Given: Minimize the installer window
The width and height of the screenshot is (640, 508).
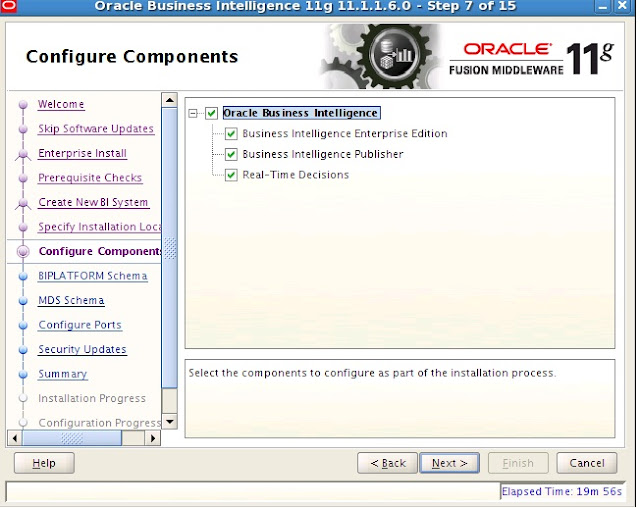Looking at the screenshot, I should [602, 6].
